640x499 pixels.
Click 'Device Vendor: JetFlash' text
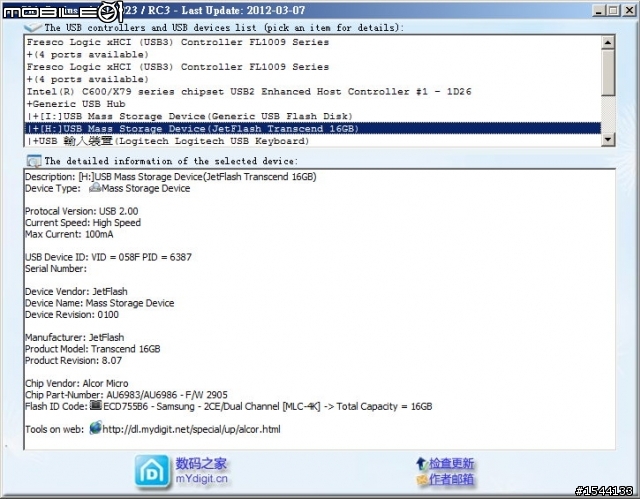coord(76,291)
